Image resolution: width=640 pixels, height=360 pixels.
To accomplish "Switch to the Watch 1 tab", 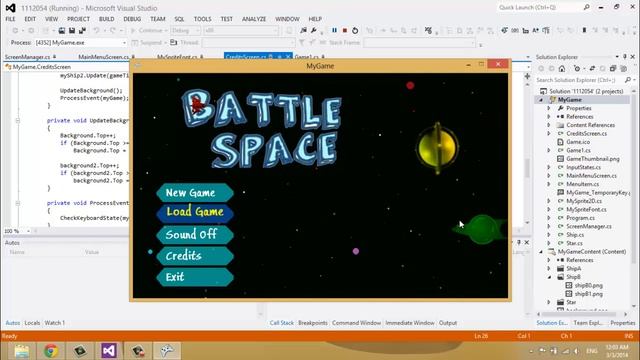I will click(x=55, y=323).
